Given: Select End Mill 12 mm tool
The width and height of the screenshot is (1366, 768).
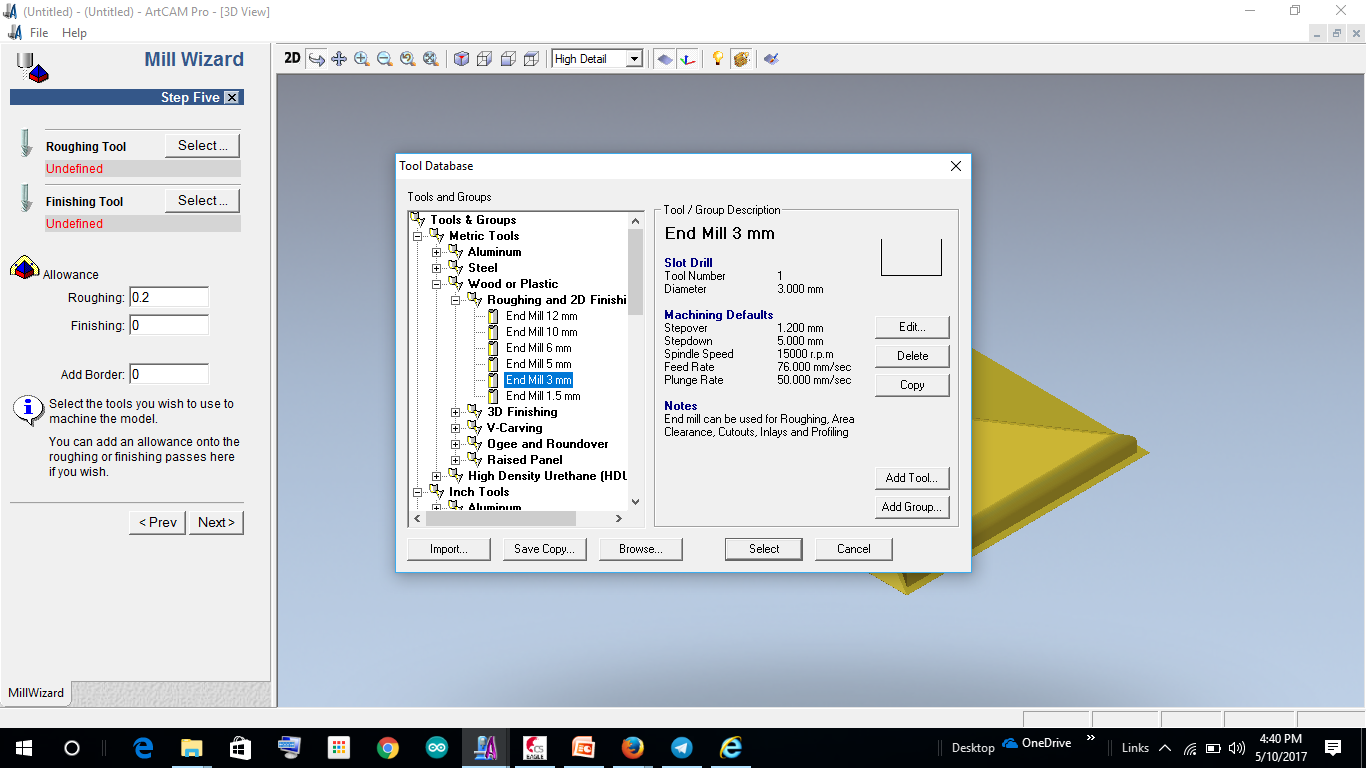Looking at the screenshot, I should [541, 316].
